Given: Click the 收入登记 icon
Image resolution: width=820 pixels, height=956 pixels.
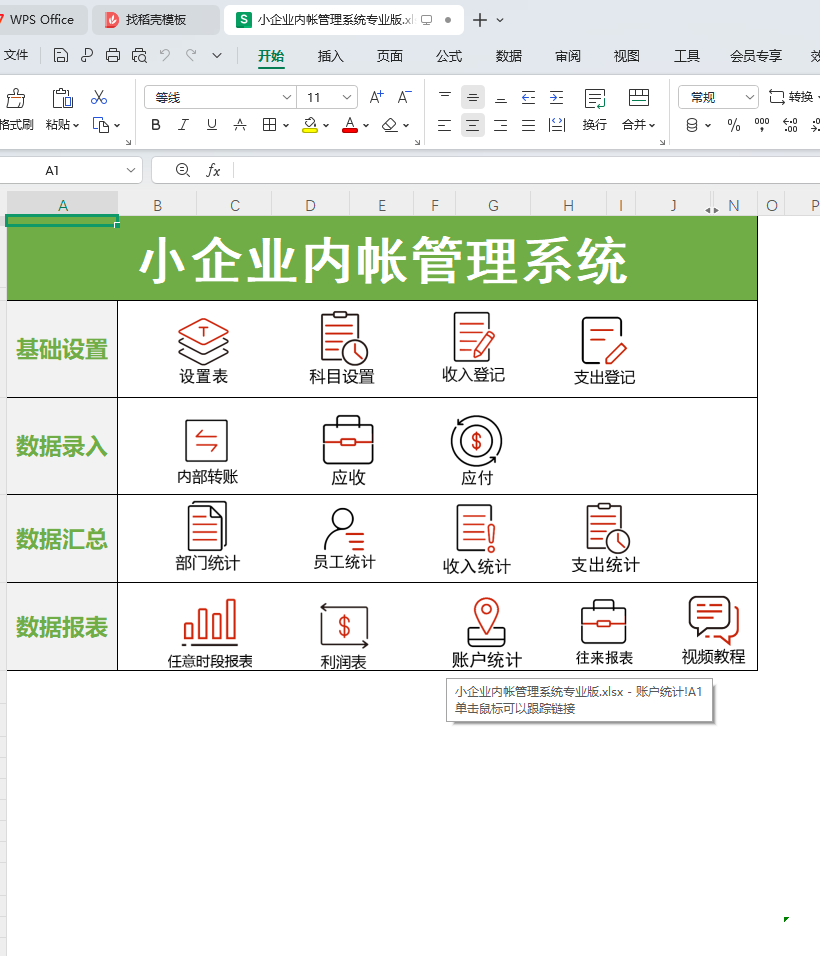Looking at the screenshot, I should (x=474, y=337).
